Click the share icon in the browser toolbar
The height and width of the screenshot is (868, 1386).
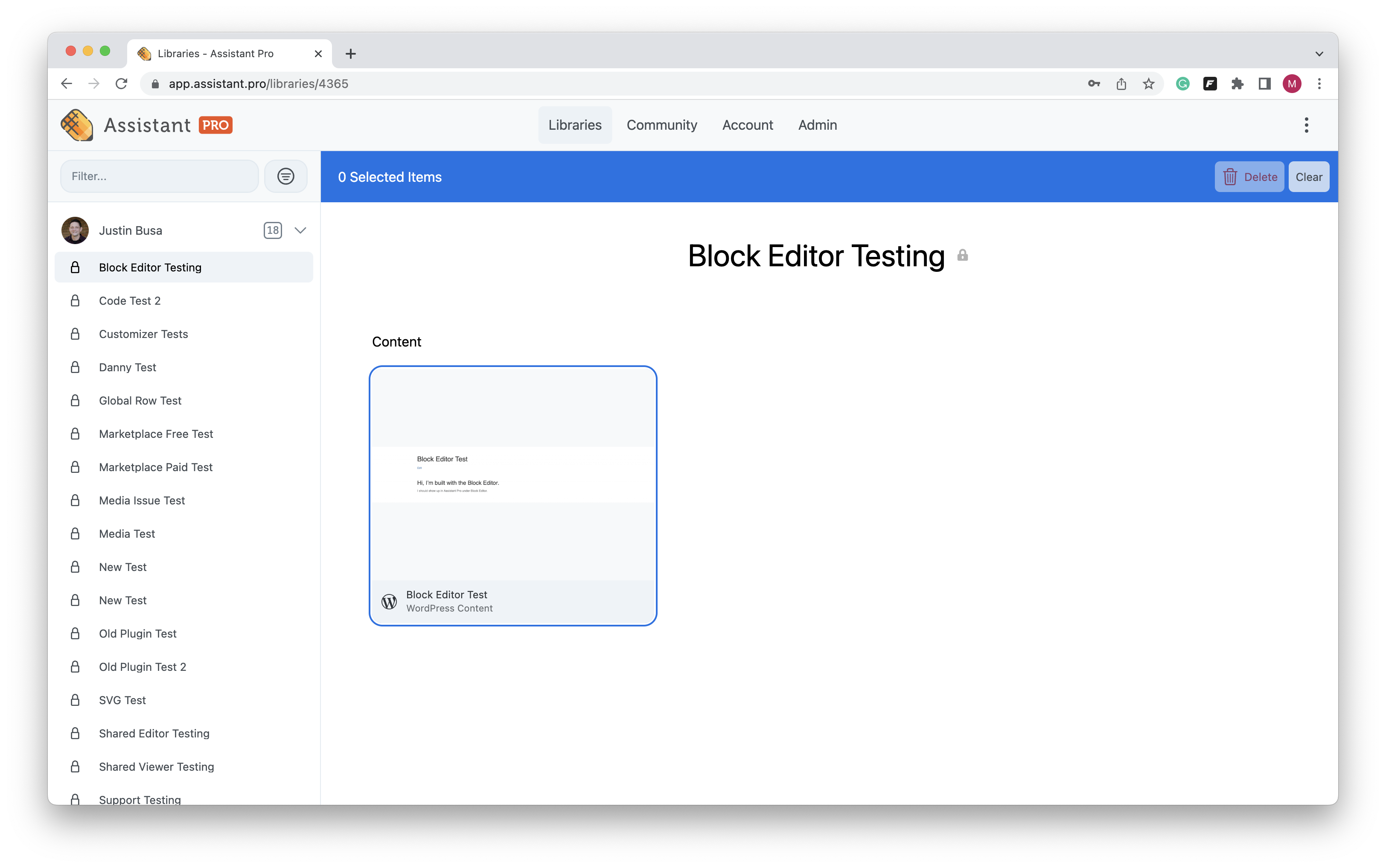(x=1120, y=83)
